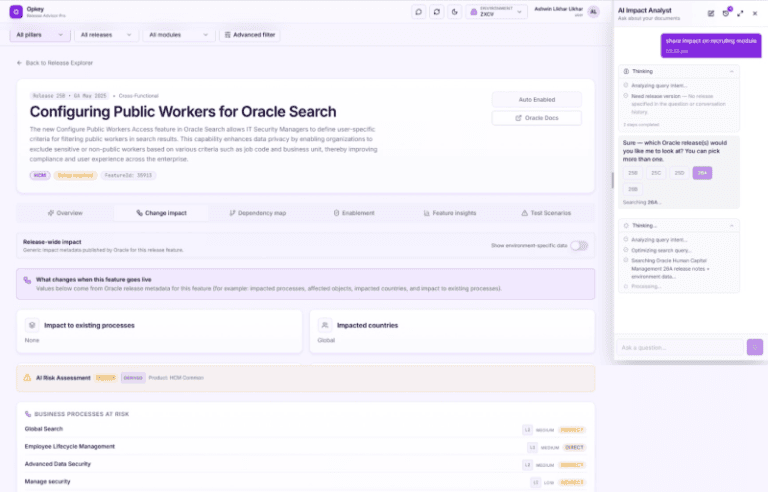Click the What changes when feature goes live icon
This screenshot has height=492, width=768.
[x=27, y=280]
